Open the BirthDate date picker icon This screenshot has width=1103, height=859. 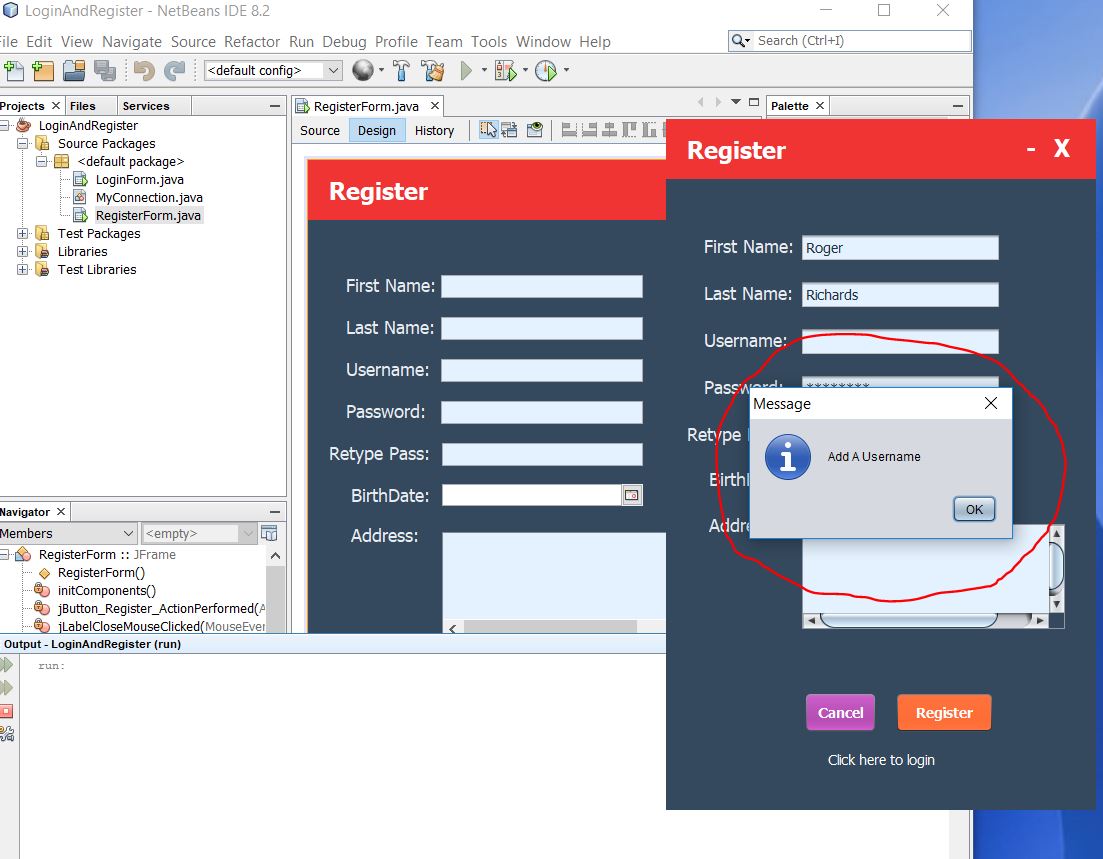(x=631, y=494)
